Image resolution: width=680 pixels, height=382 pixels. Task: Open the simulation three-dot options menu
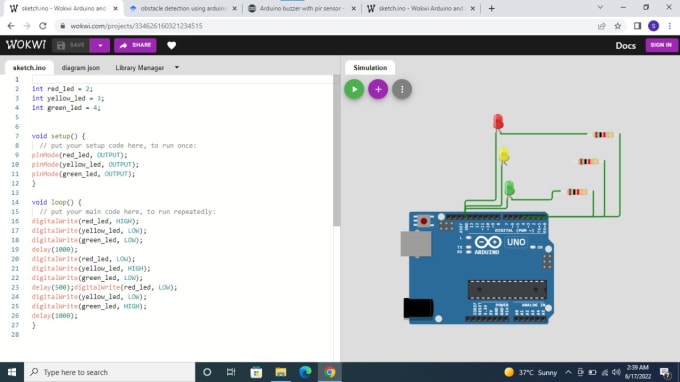point(402,89)
